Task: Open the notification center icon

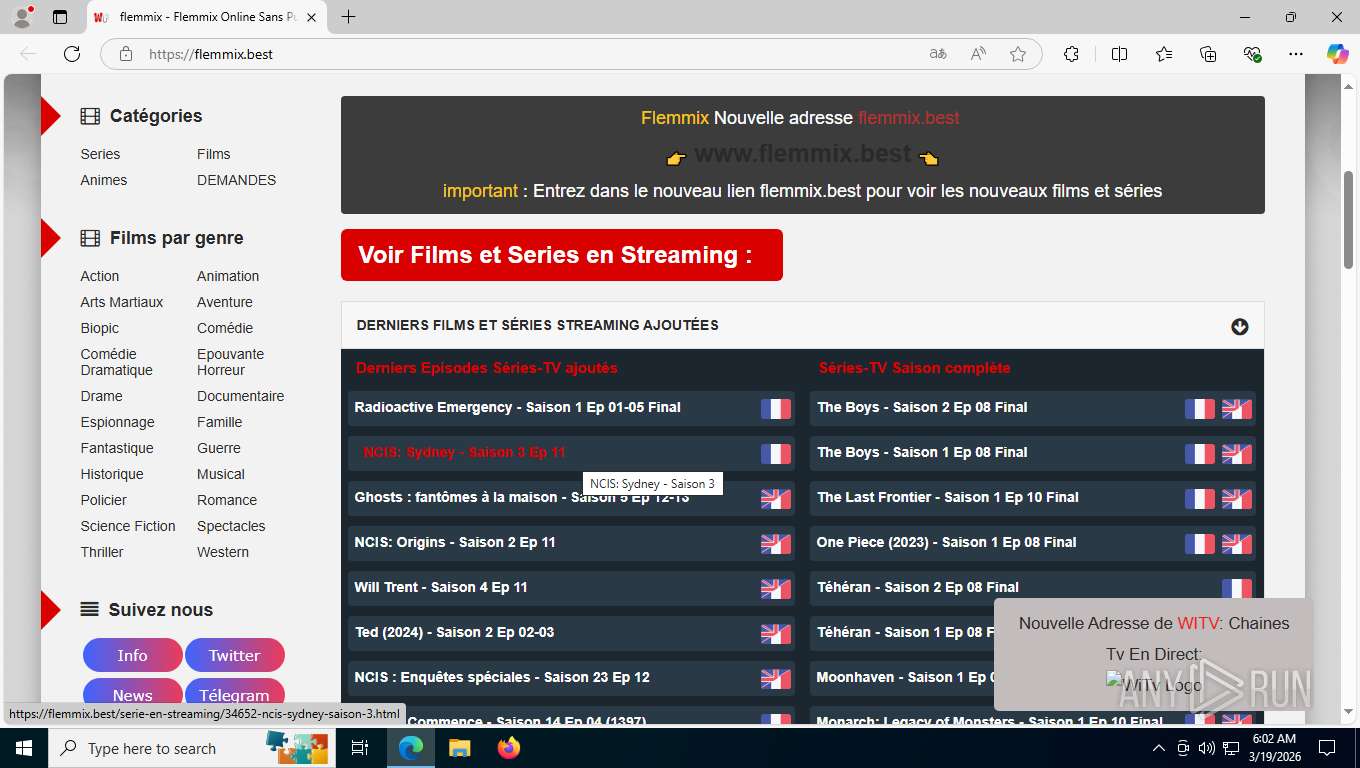Action: [1327, 748]
